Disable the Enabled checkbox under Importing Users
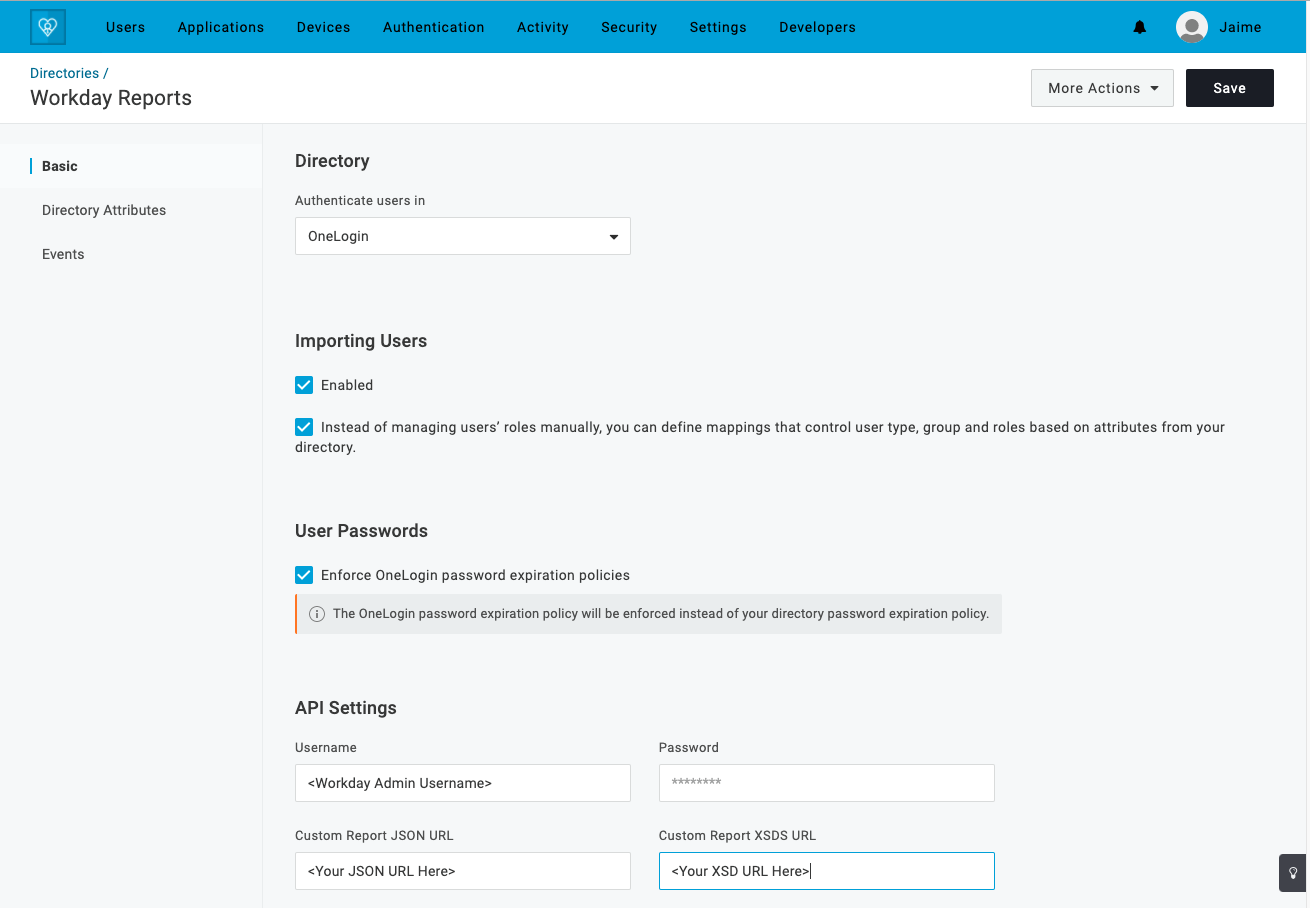Viewport: 1310px width, 908px height. [x=304, y=385]
